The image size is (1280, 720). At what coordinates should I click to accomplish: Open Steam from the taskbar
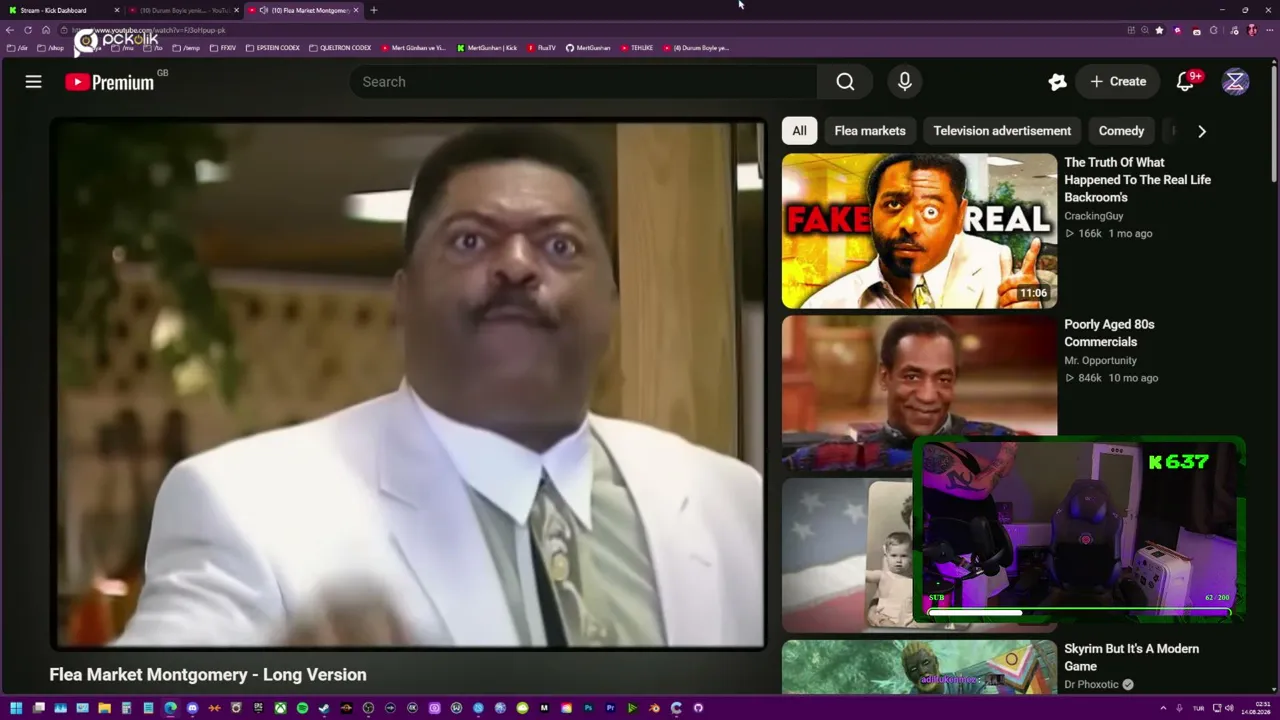click(324, 708)
